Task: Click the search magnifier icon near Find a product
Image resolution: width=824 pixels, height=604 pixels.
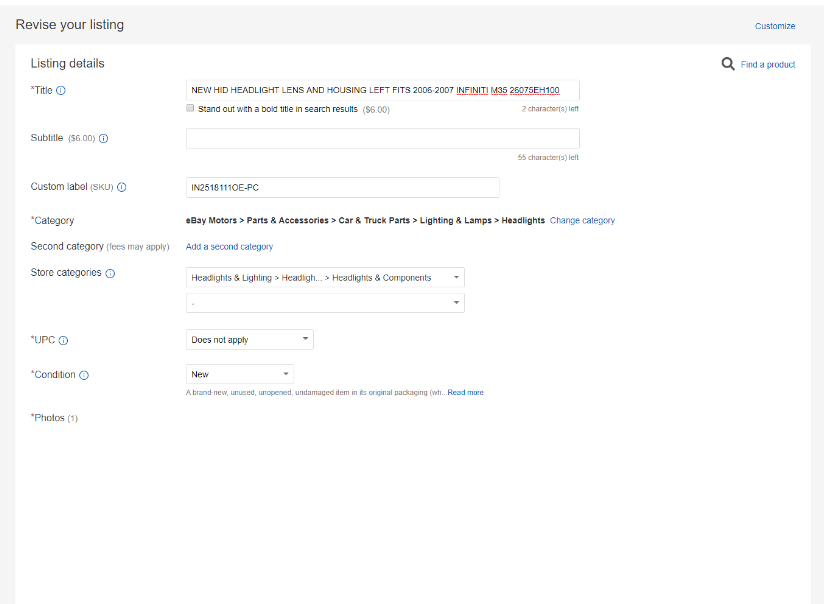Action: pyautogui.click(x=728, y=63)
